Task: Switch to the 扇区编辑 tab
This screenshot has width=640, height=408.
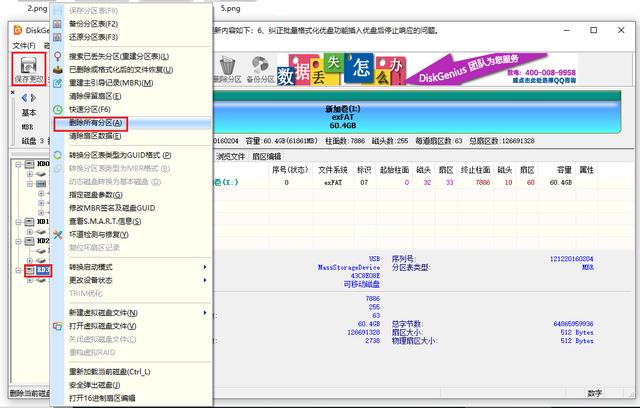Action: tap(267, 156)
